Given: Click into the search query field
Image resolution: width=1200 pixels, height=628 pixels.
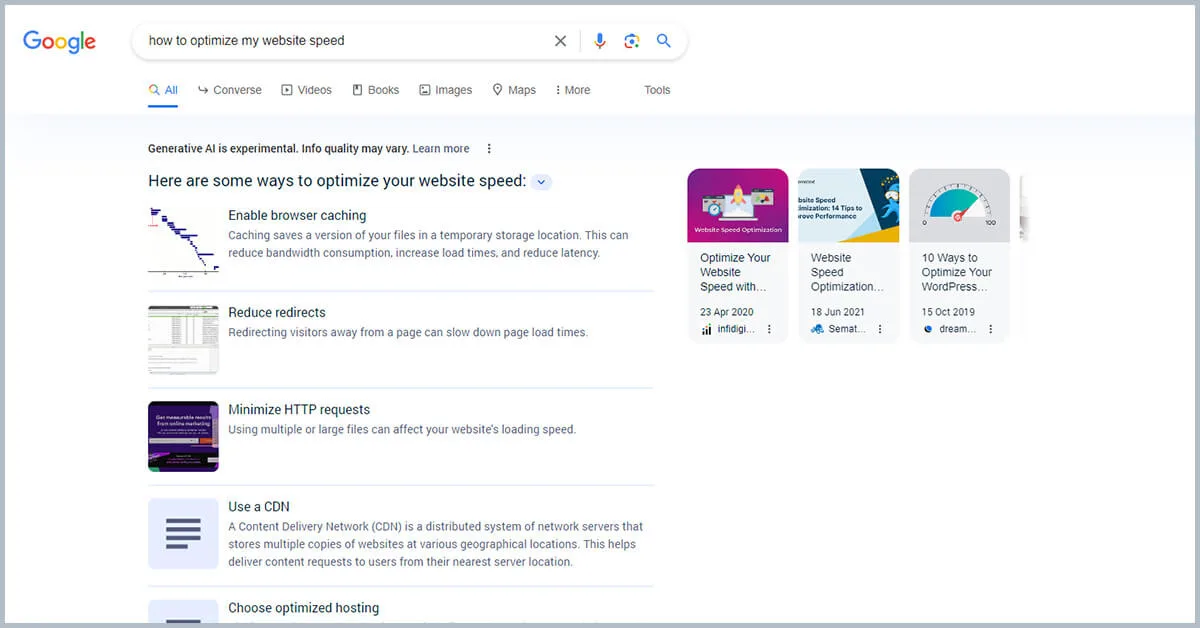Looking at the screenshot, I should (x=345, y=41).
